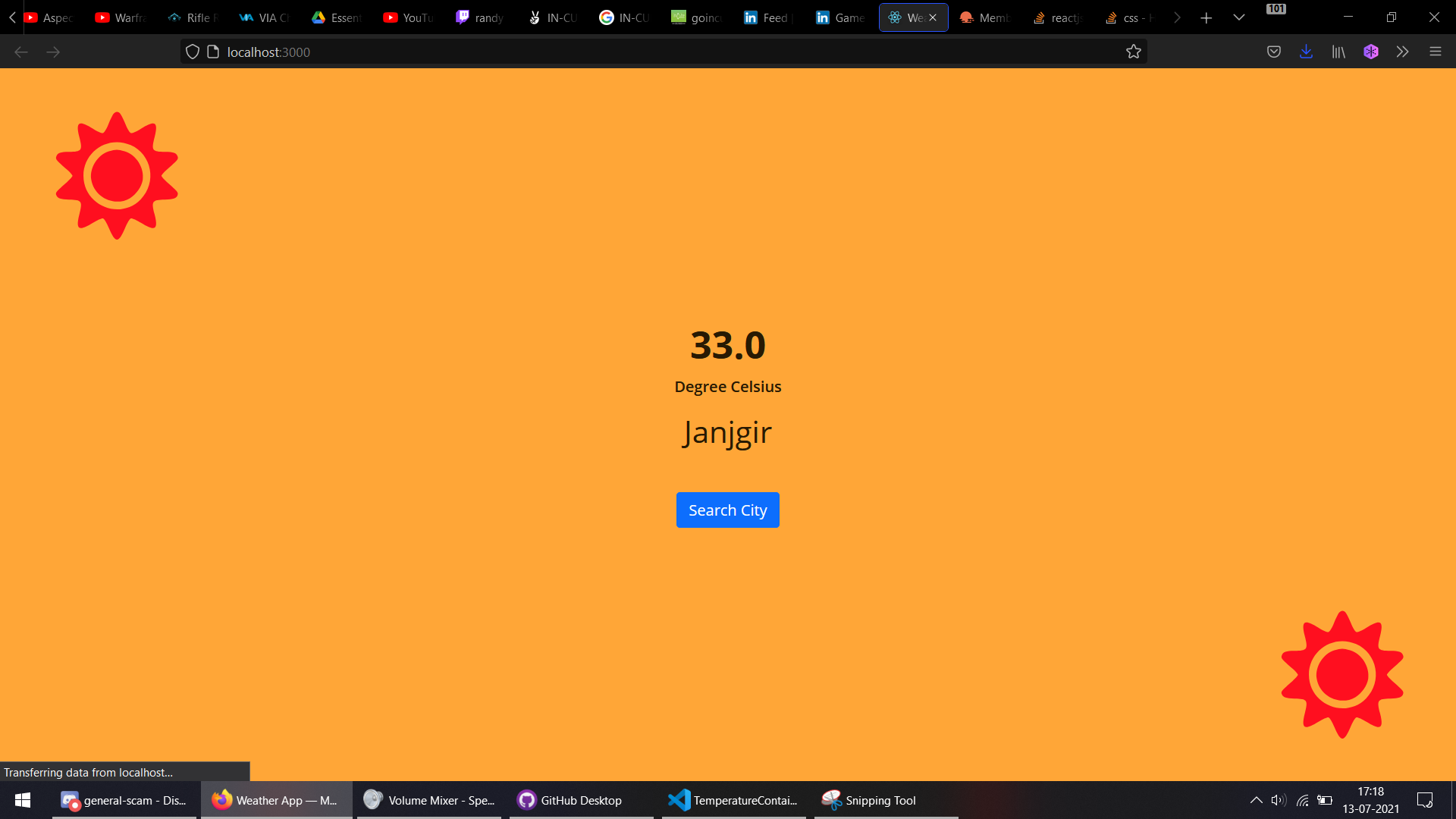Bookmark this page with star icon
The height and width of the screenshot is (819, 1456).
1133,52
